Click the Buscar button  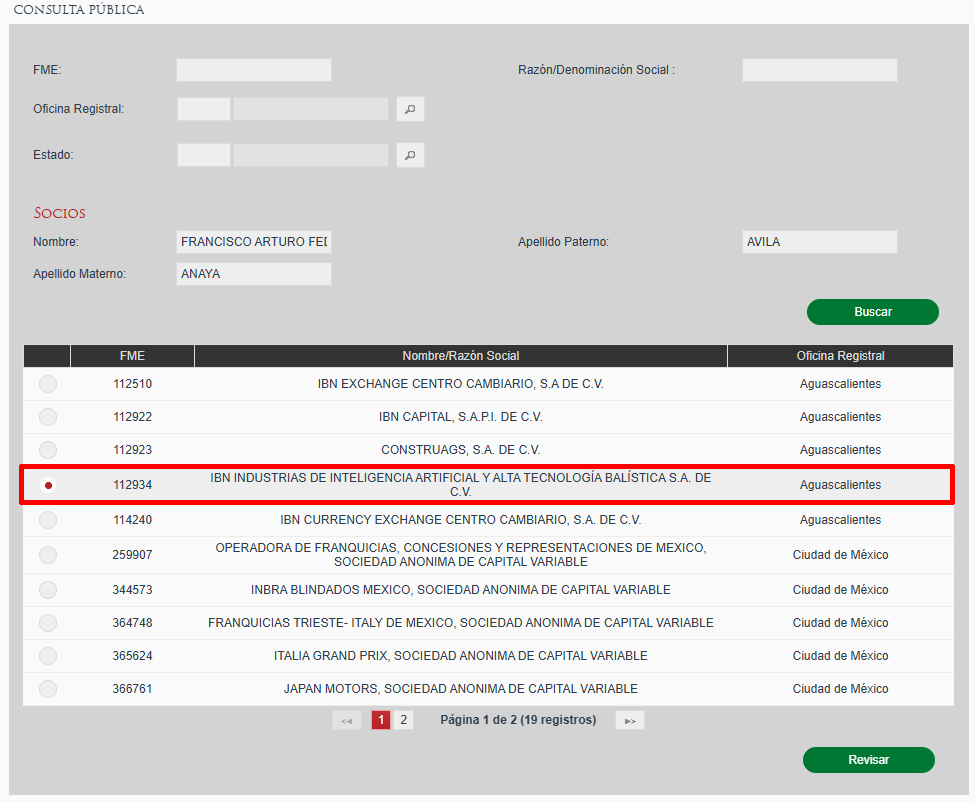(x=872, y=312)
